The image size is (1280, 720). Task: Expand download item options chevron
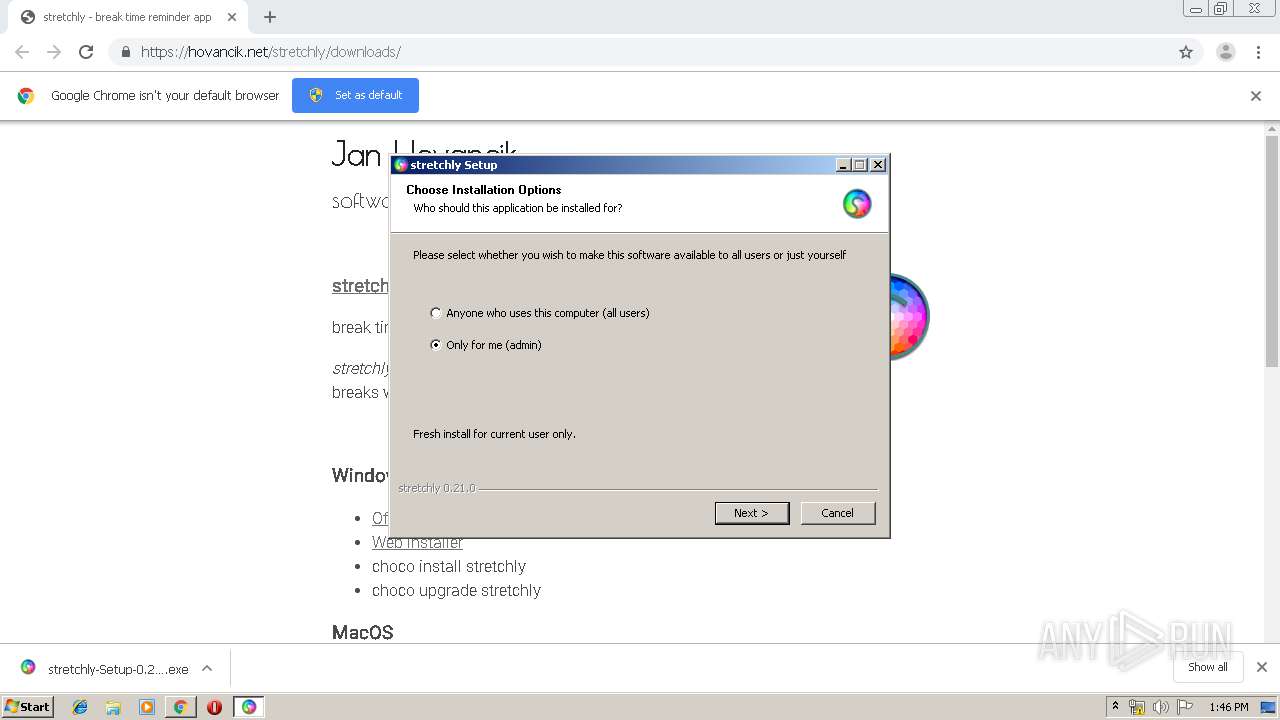(207, 669)
